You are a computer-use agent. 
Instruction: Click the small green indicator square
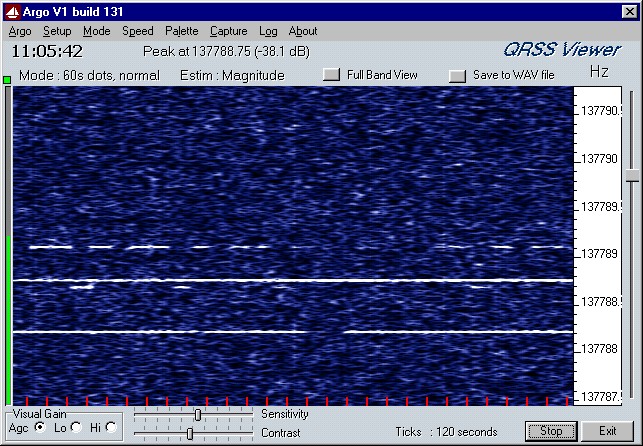[x=7, y=80]
